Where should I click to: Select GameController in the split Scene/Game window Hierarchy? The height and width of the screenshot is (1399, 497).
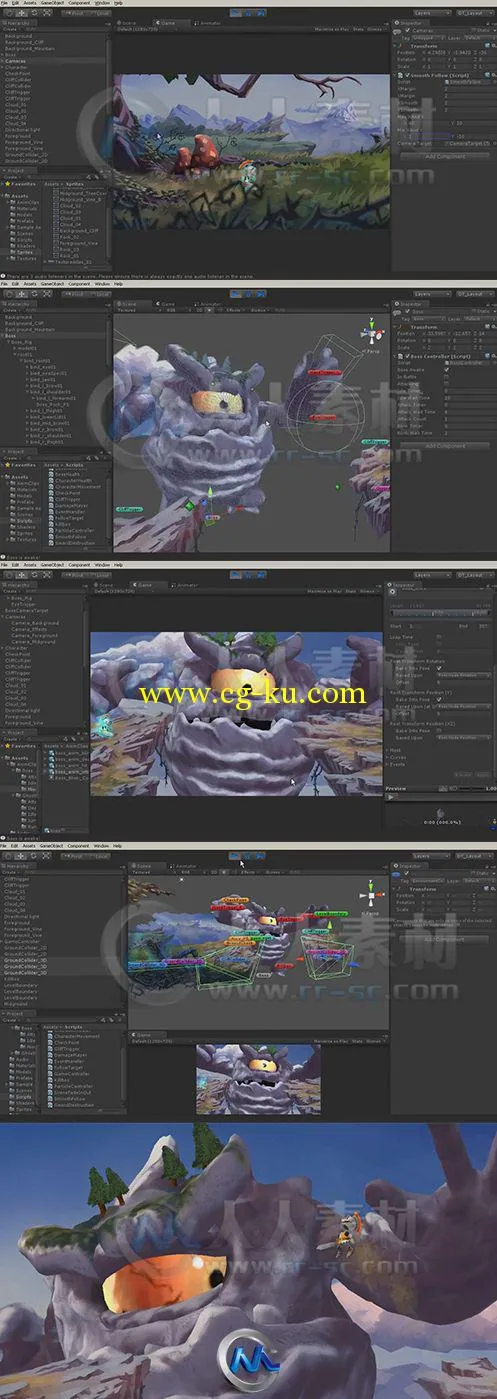(x=23, y=941)
